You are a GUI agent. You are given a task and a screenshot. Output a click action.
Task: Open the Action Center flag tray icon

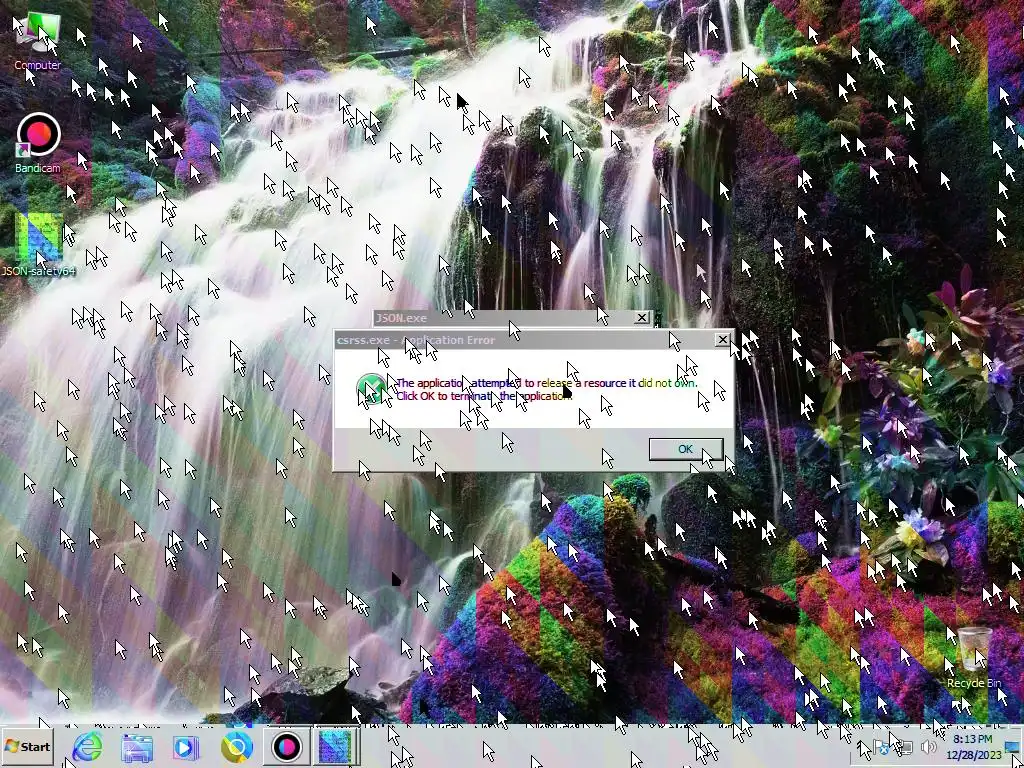[x=881, y=746]
